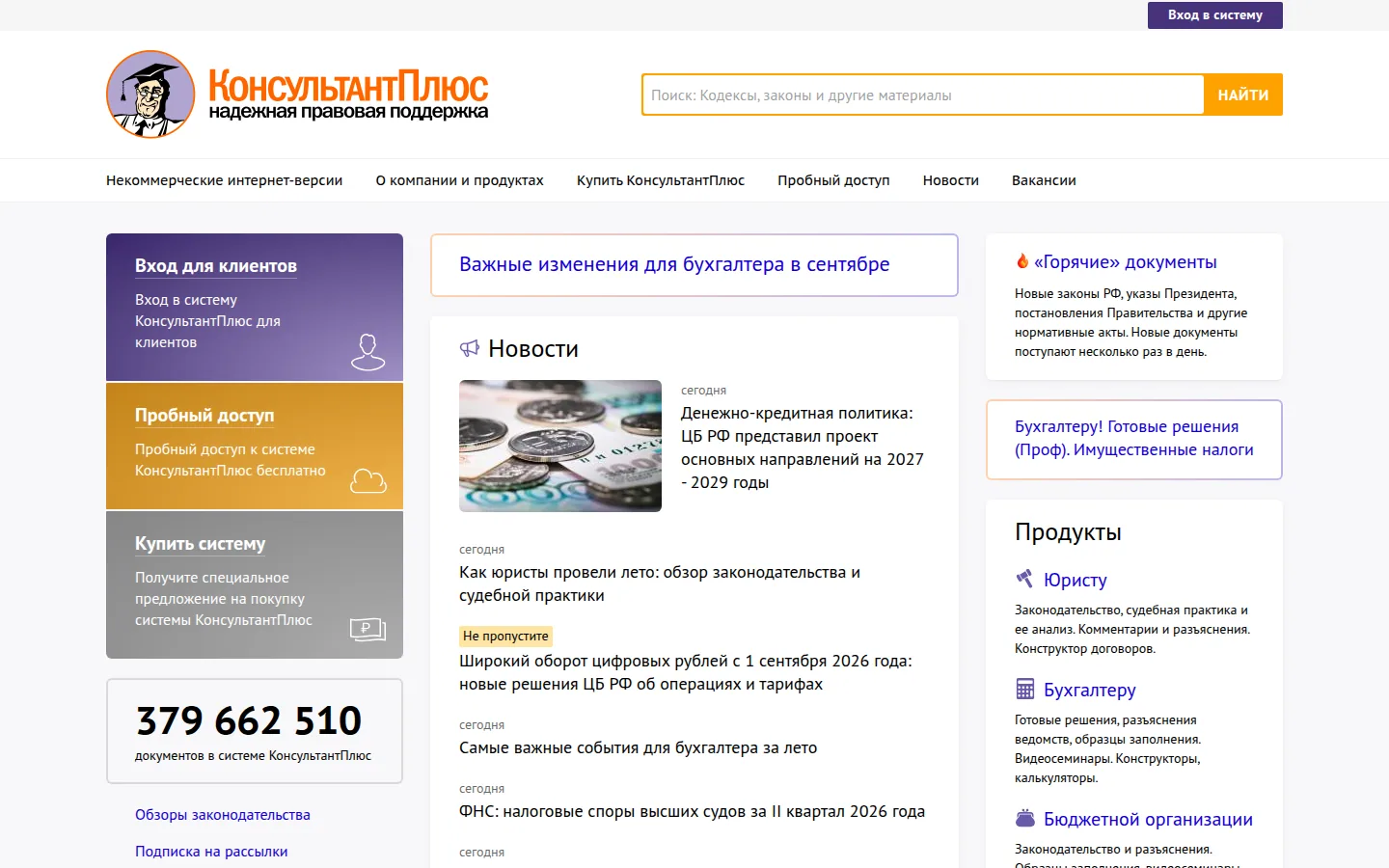Open Важные изменения для бухгалтера в сентябре banner
This screenshot has height=868, width=1389.
[694, 265]
